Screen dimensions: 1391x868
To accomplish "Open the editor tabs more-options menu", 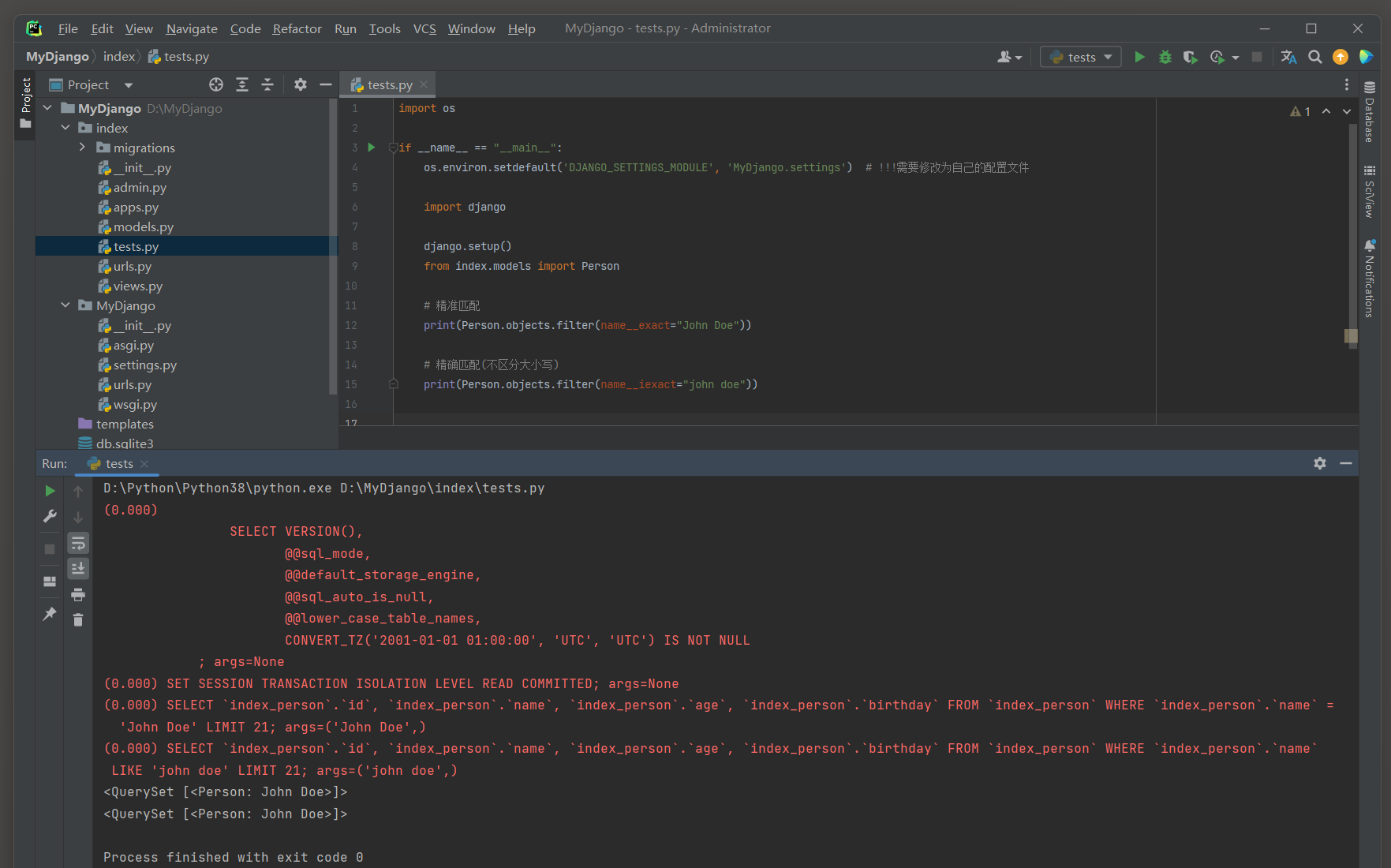I will pyautogui.click(x=1347, y=84).
